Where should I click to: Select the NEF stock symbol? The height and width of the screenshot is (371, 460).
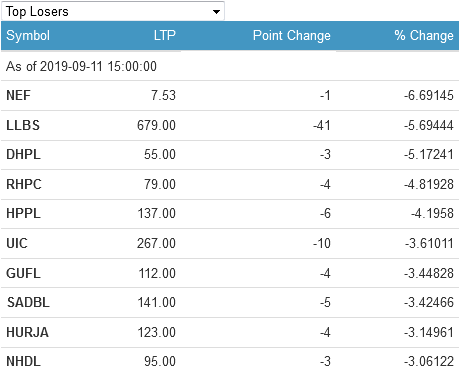(x=18, y=95)
